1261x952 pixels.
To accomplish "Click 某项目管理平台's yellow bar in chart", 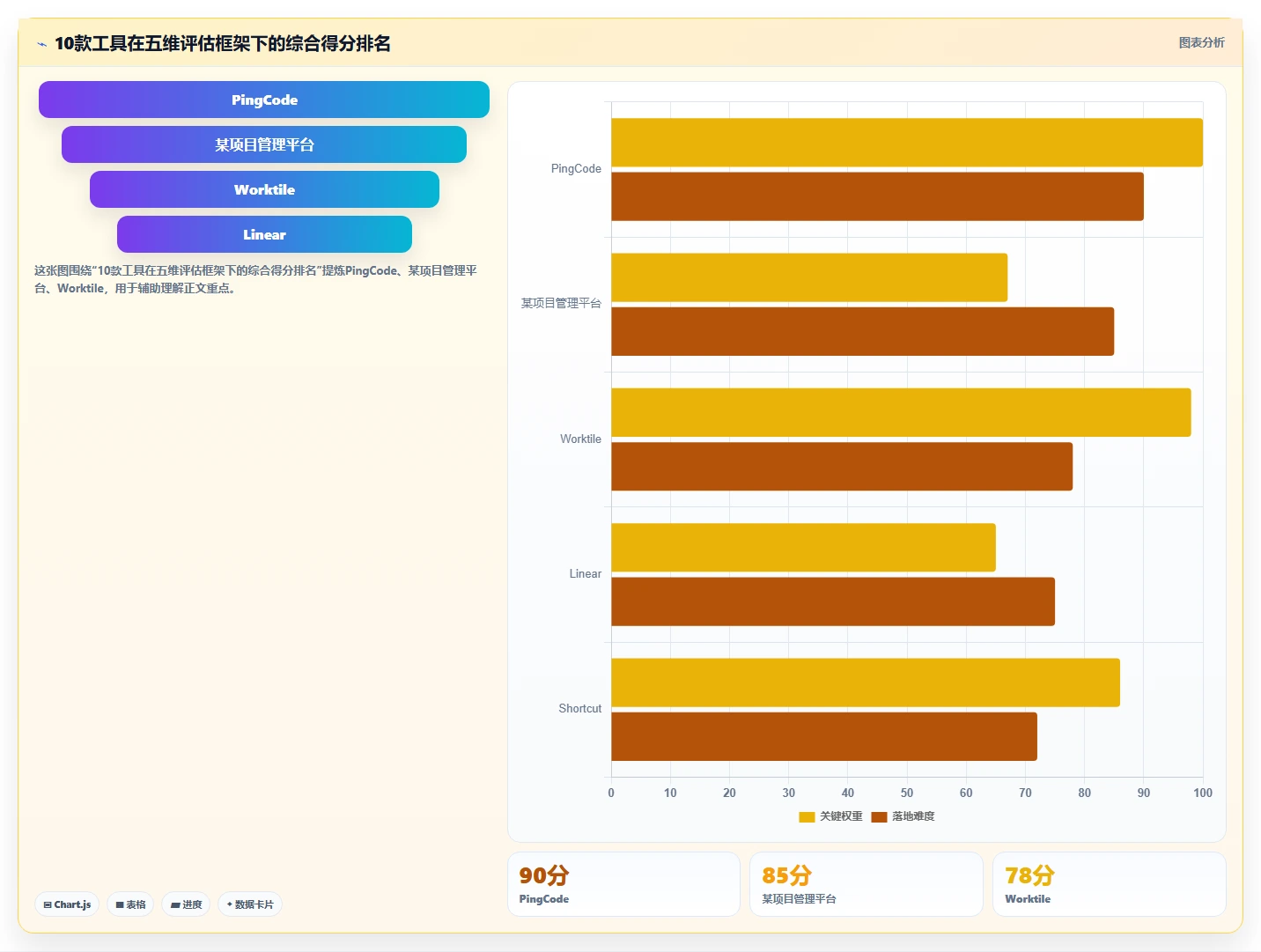I will [x=809, y=277].
